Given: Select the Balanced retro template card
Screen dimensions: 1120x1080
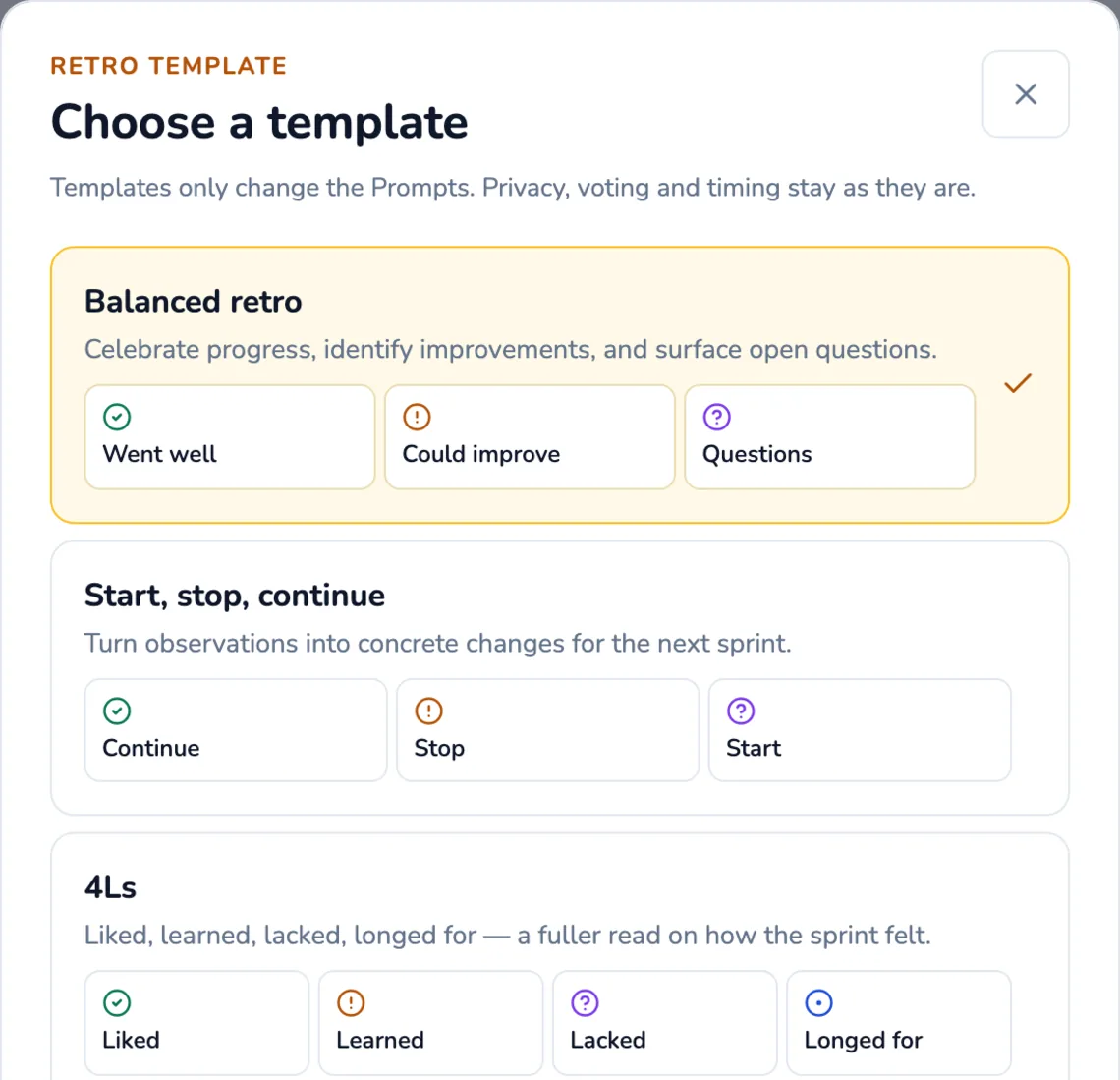Looking at the screenshot, I should pyautogui.click(x=560, y=385).
